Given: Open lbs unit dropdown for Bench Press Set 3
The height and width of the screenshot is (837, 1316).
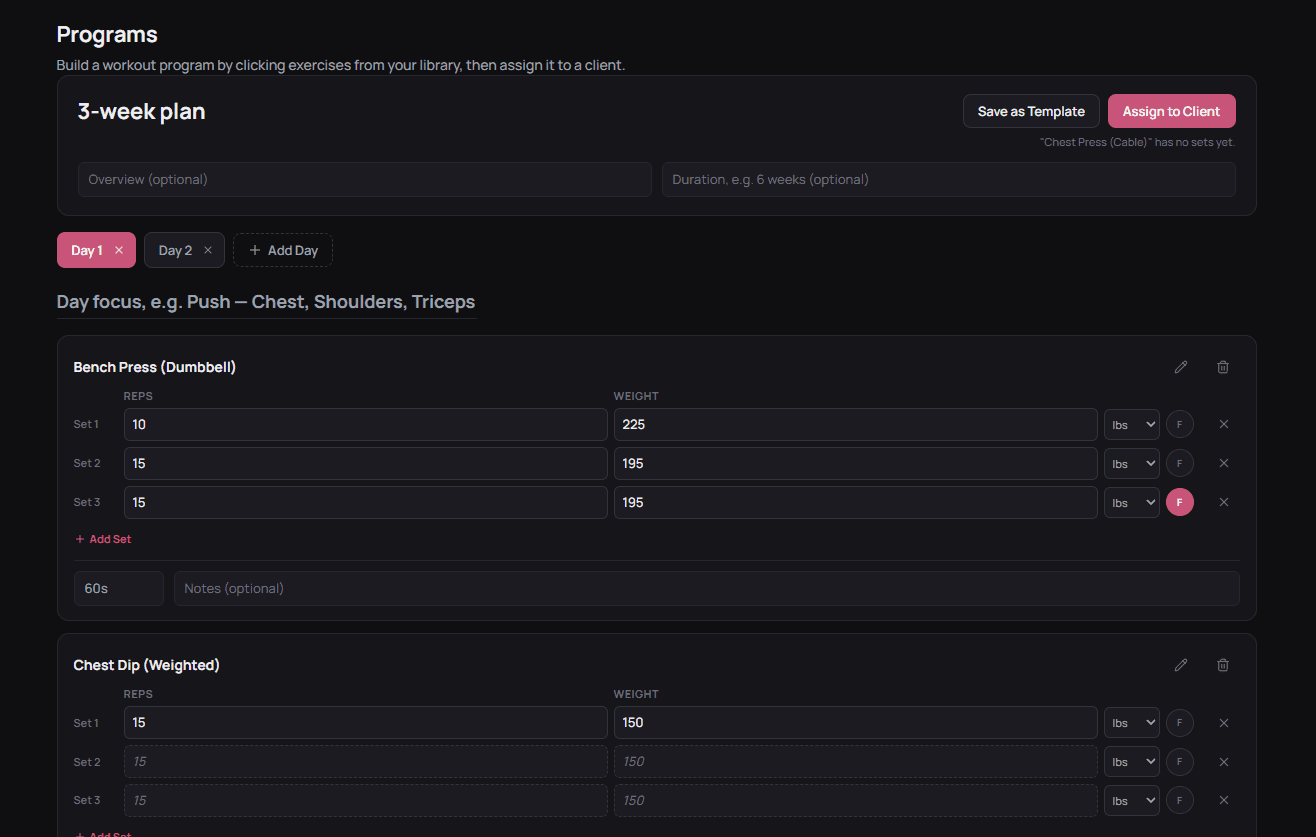Looking at the screenshot, I should coord(1132,502).
